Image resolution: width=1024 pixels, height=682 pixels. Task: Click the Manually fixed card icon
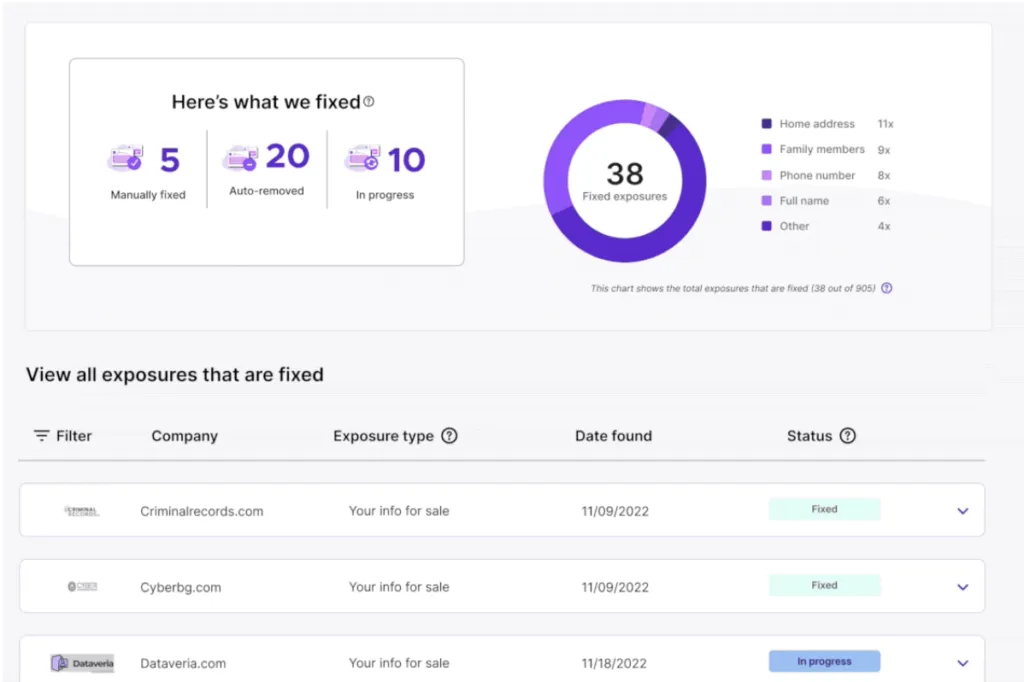(x=125, y=159)
